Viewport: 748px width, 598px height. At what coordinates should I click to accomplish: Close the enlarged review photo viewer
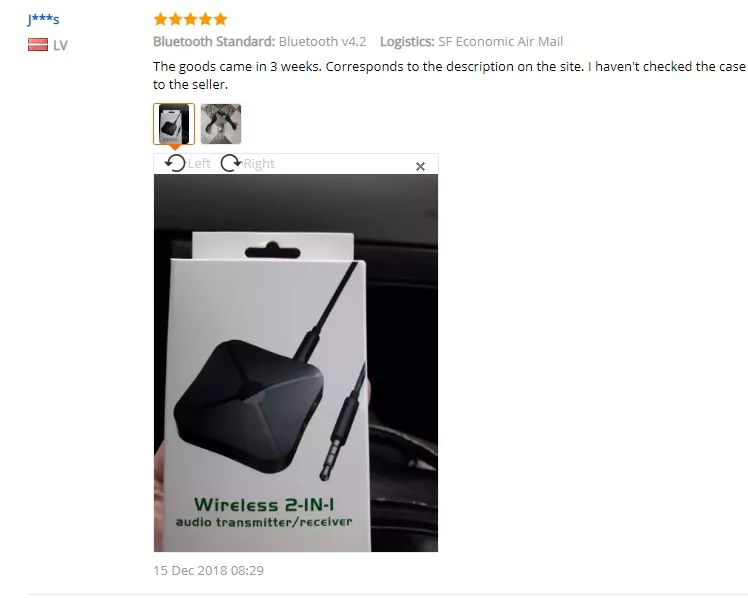pos(420,166)
